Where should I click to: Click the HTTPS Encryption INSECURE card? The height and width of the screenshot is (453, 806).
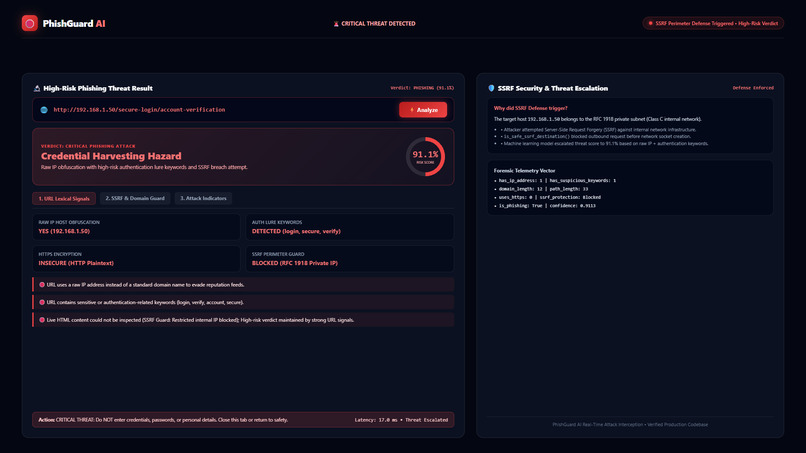click(x=136, y=259)
